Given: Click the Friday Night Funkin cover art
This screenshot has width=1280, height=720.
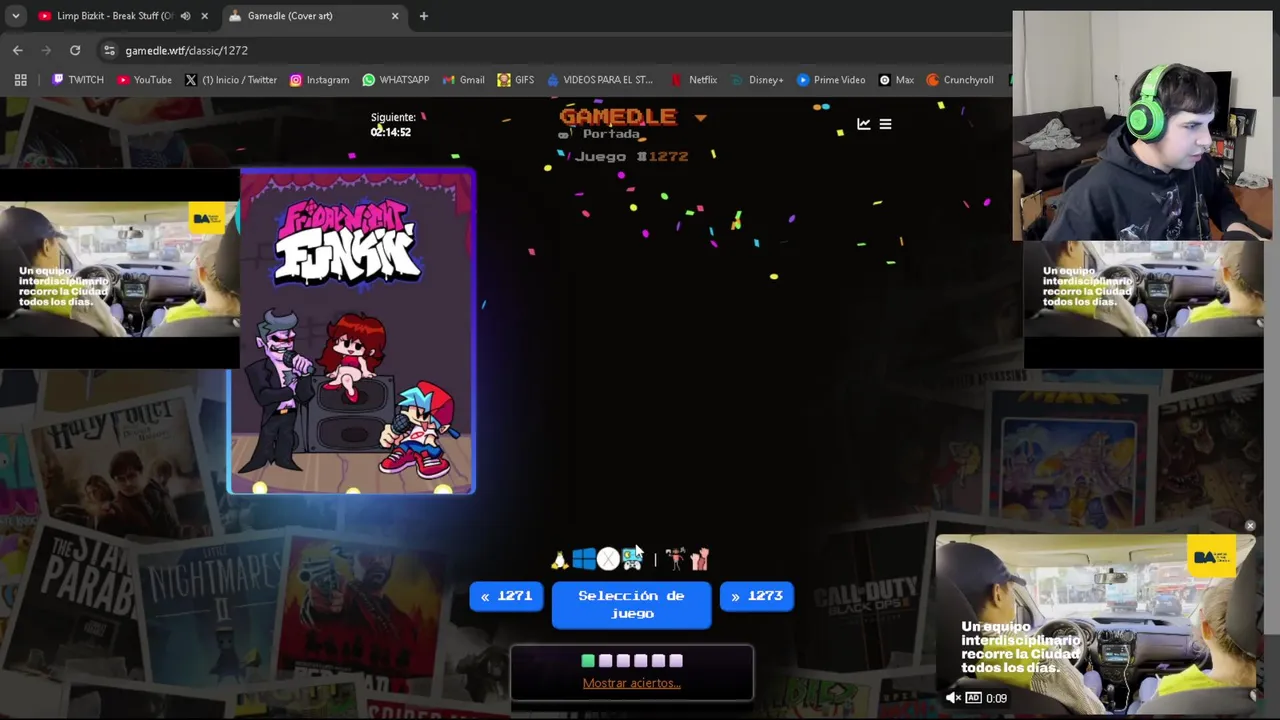Looking at the screenshot, I should pyautogui.click(x=352, y=332).
